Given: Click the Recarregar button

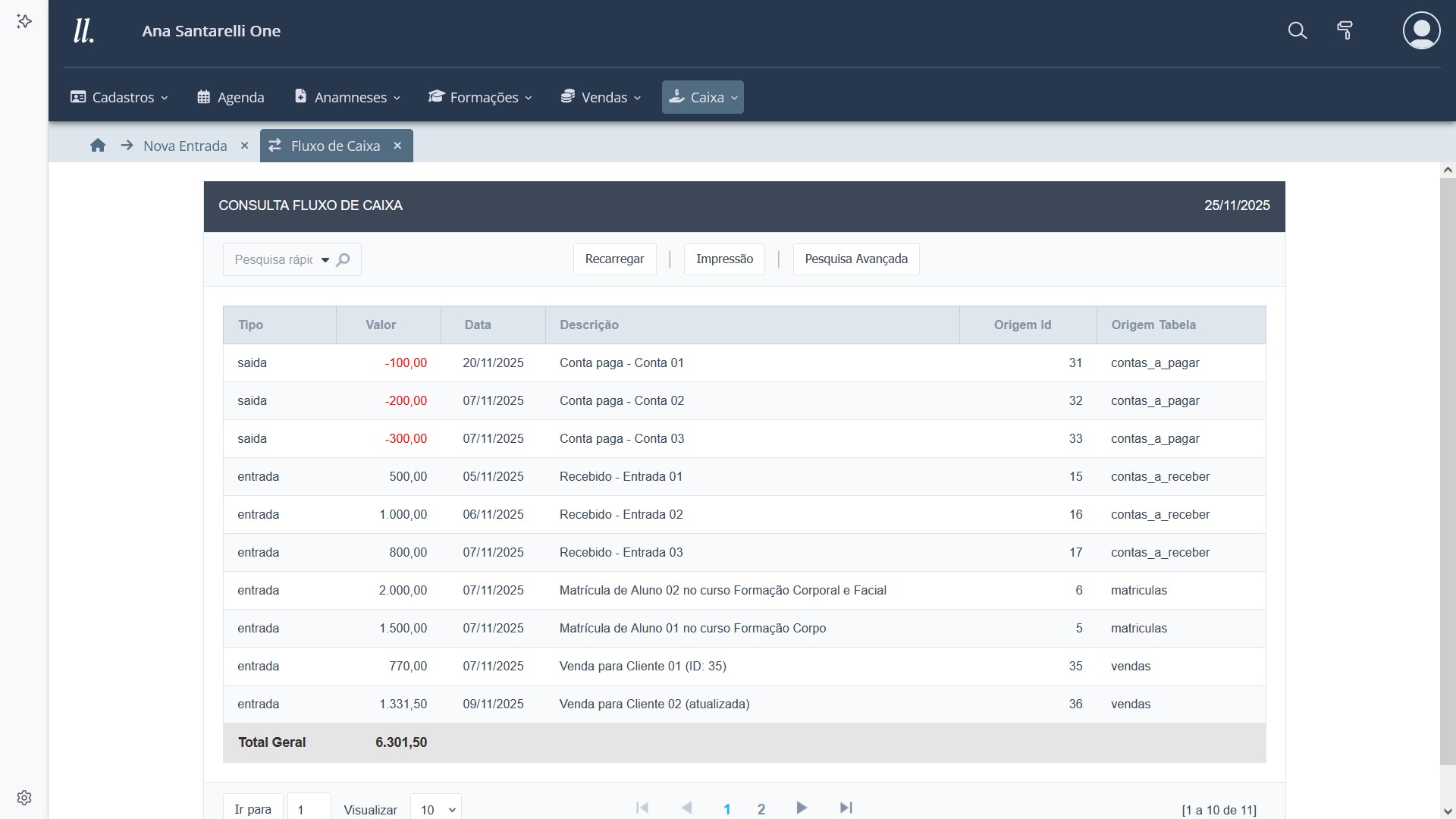Looking at the screenshot, I should click(614, 259).
